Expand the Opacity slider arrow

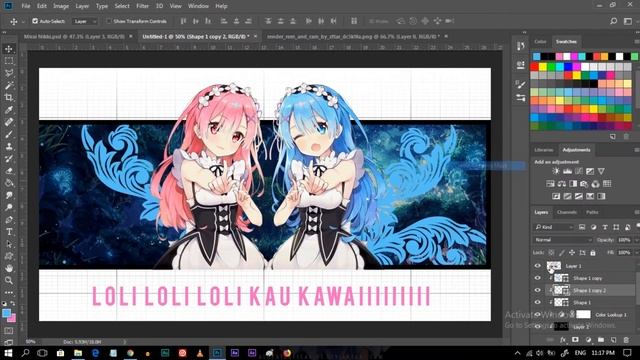tap(636, 240)
